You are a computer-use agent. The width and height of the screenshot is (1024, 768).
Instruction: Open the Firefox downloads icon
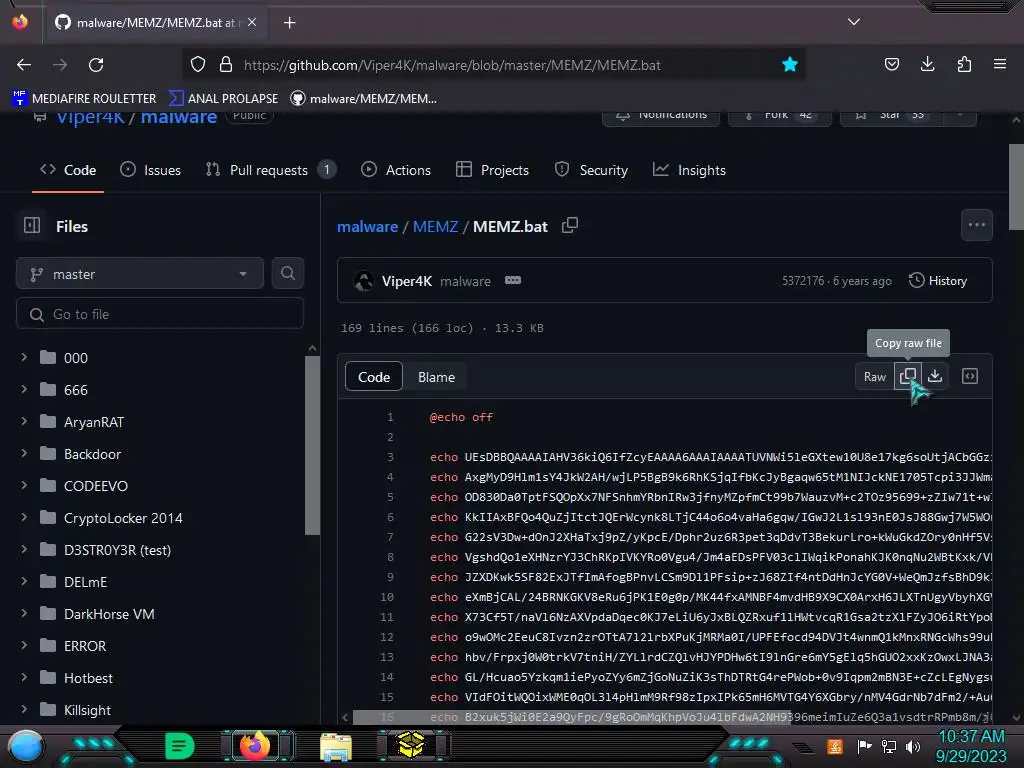pos(927,64)
